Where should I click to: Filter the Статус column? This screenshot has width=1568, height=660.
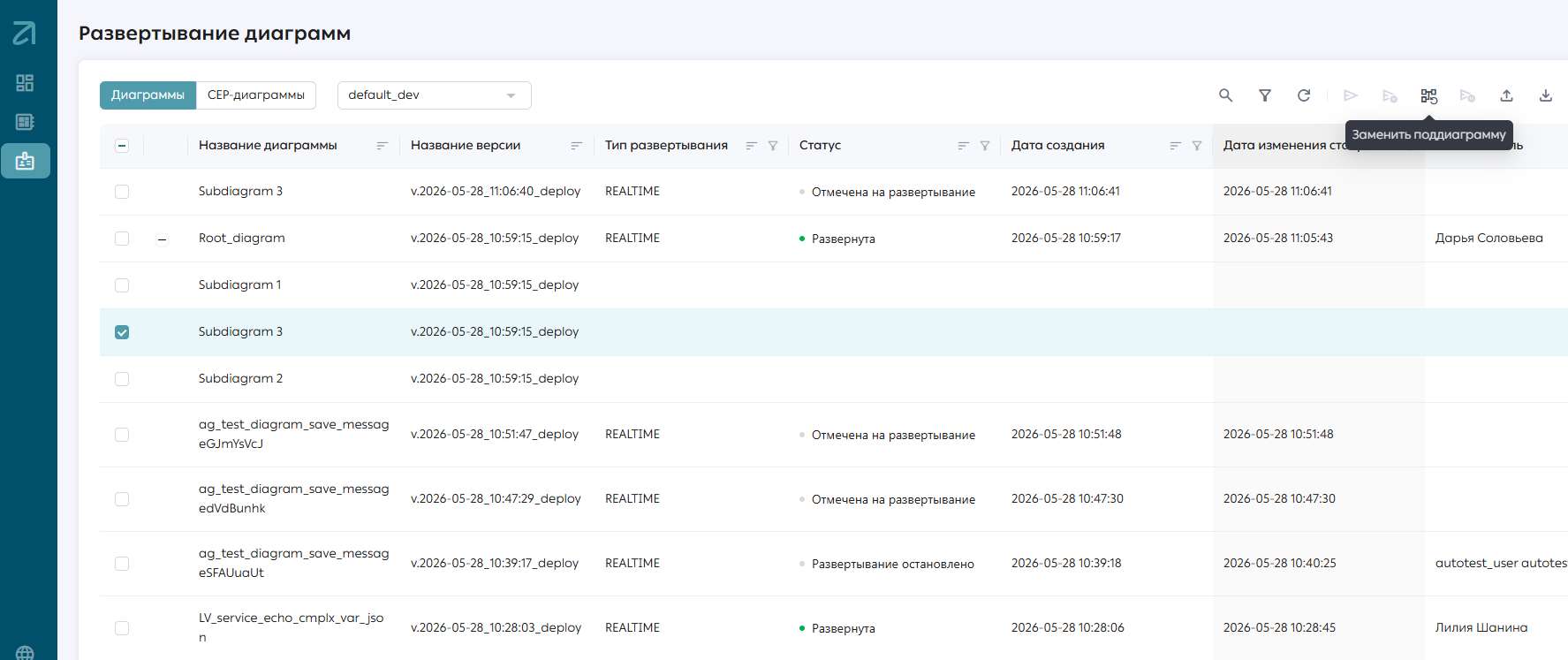point(985,146)
